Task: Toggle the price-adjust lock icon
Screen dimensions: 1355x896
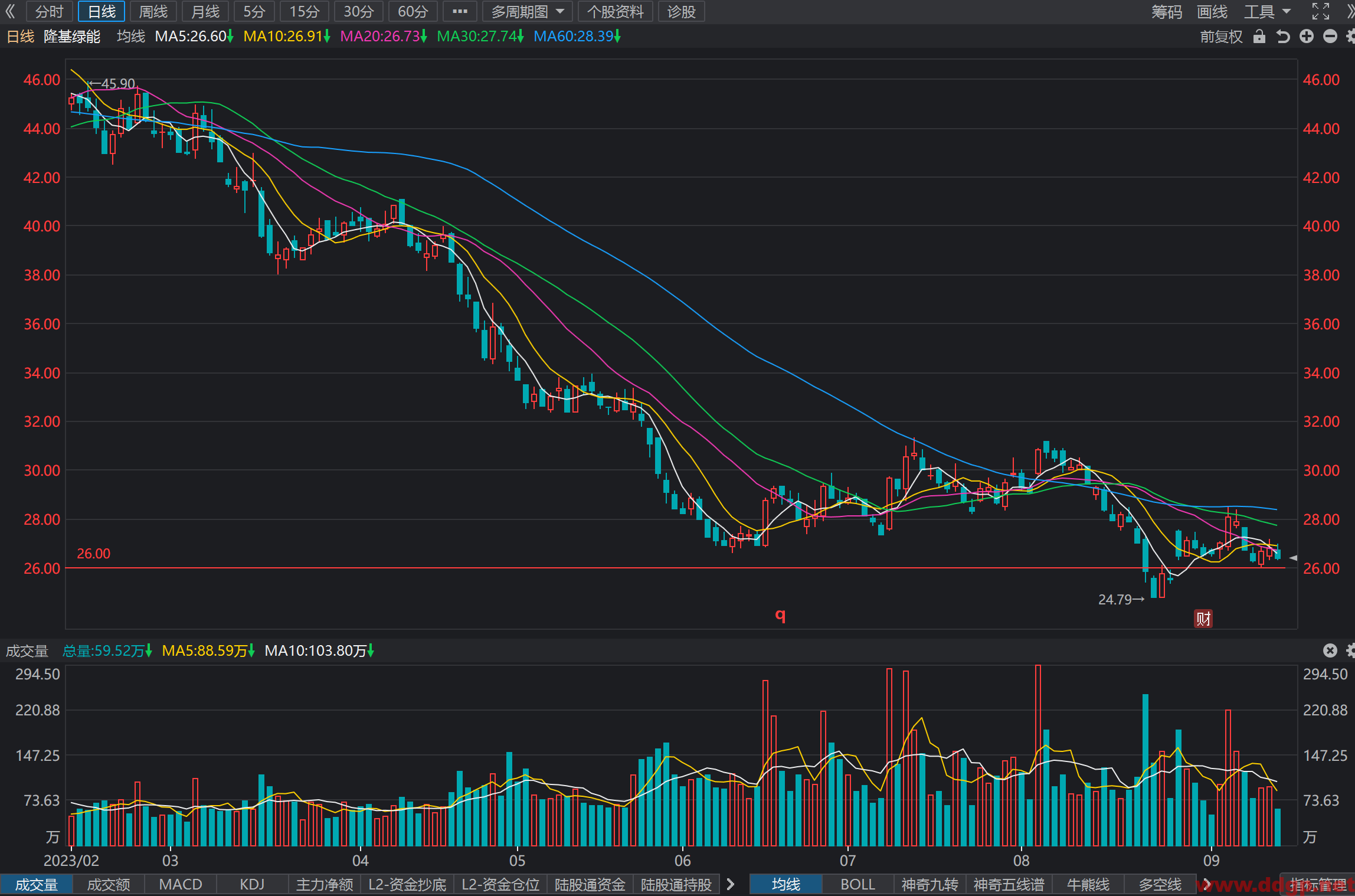Action: pyautogui.click(x=1259, y=37)
